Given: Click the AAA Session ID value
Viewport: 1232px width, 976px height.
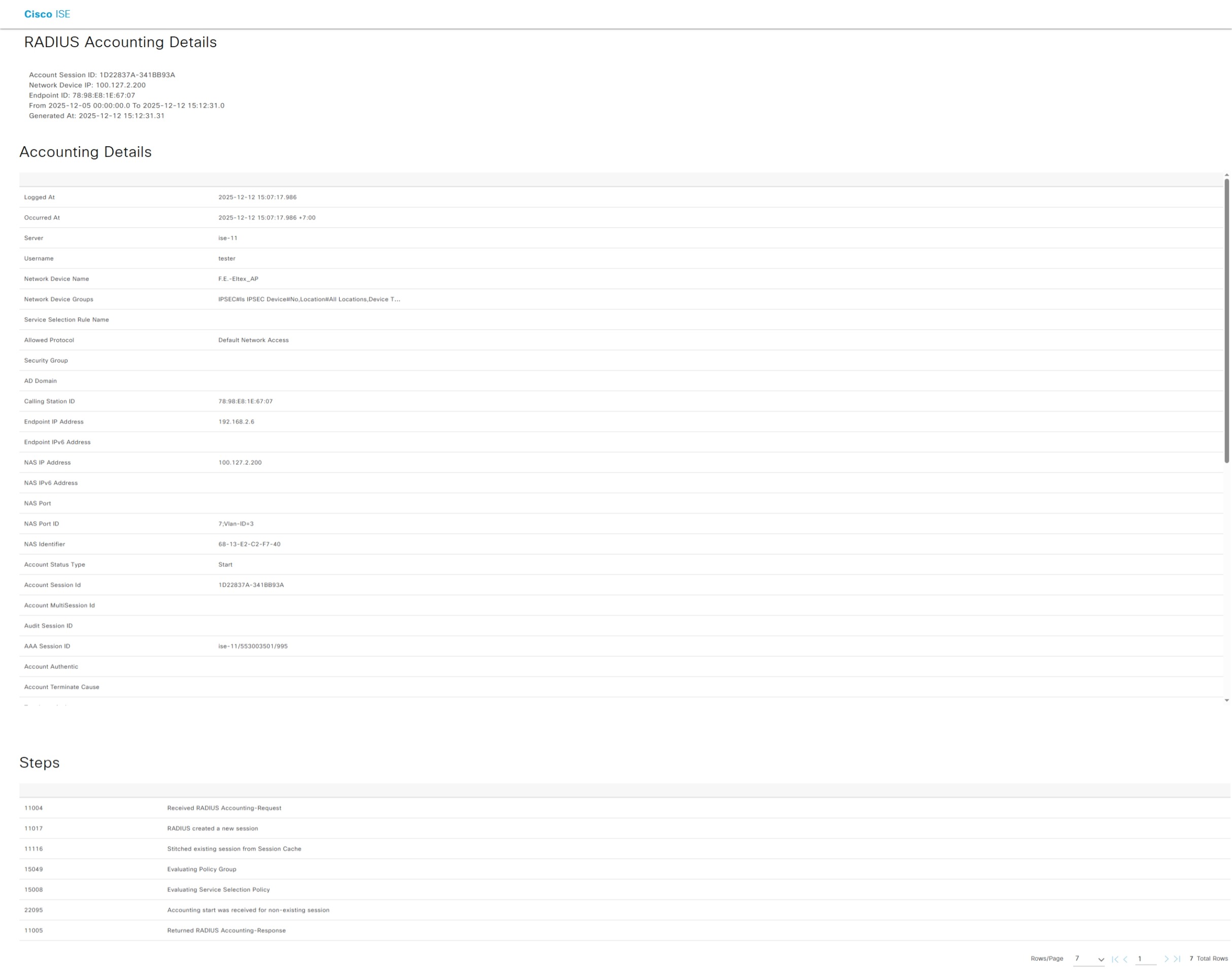Looking at the screenshot, I should [x=253, y=646].
